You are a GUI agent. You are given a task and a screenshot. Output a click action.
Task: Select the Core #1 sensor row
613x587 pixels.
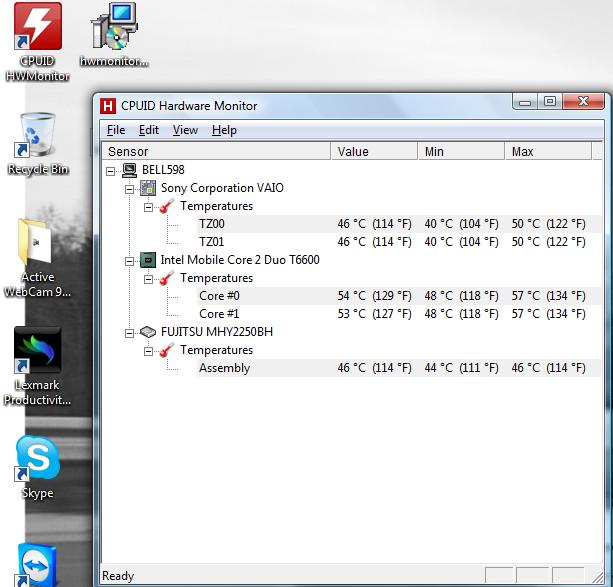[x=399, y=314]
